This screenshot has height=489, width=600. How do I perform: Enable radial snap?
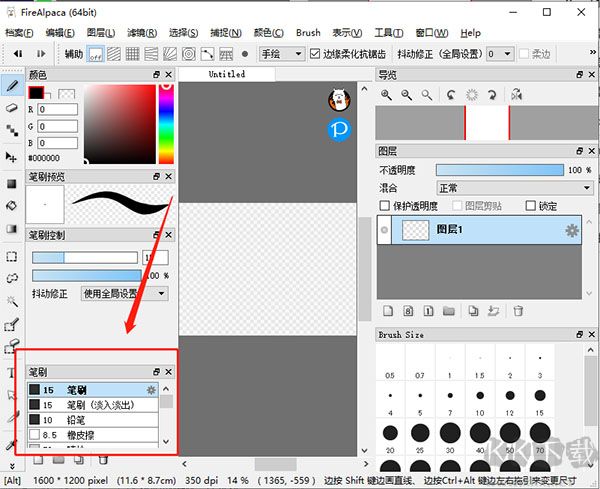170,54
